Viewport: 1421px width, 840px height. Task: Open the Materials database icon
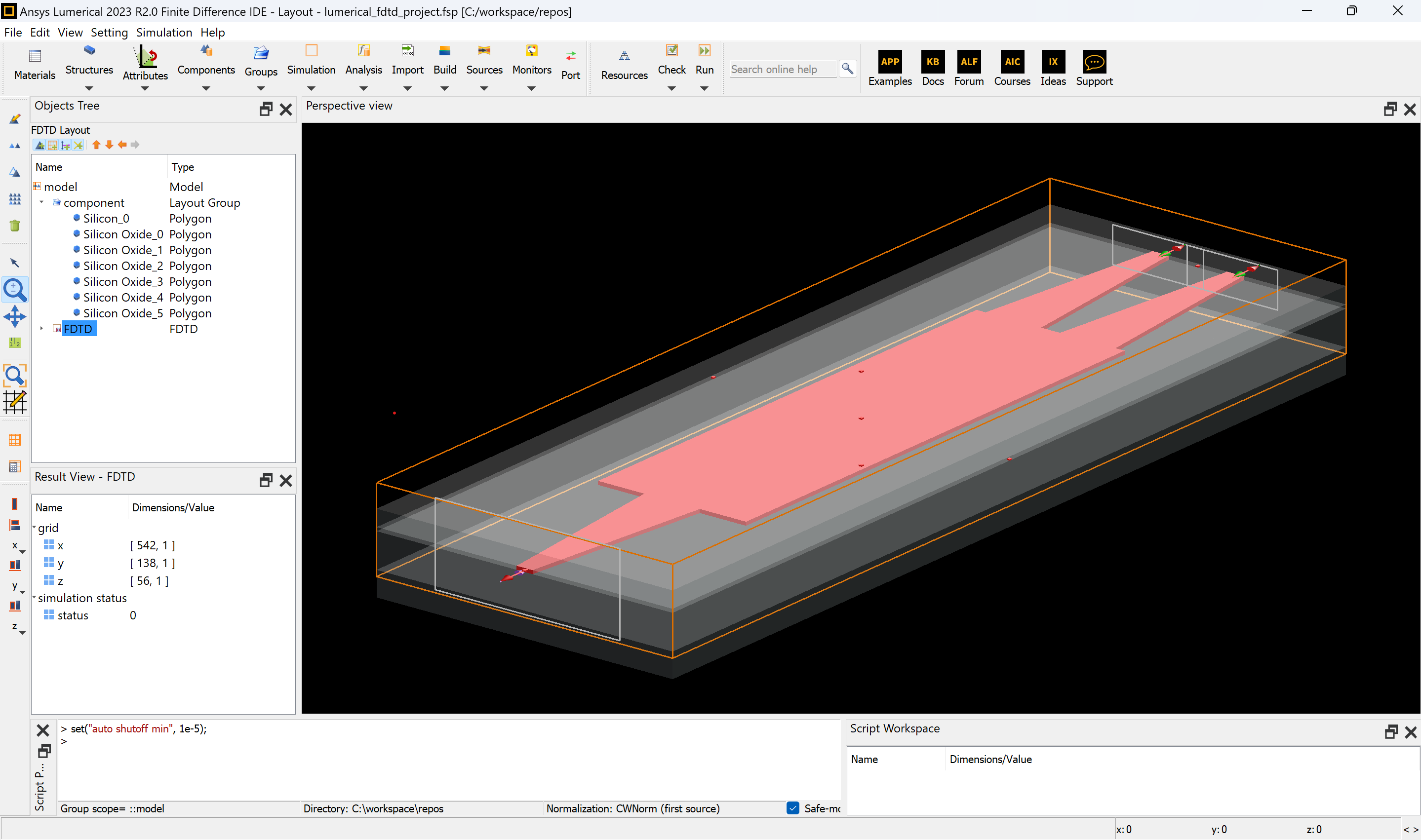coord(35,56)
